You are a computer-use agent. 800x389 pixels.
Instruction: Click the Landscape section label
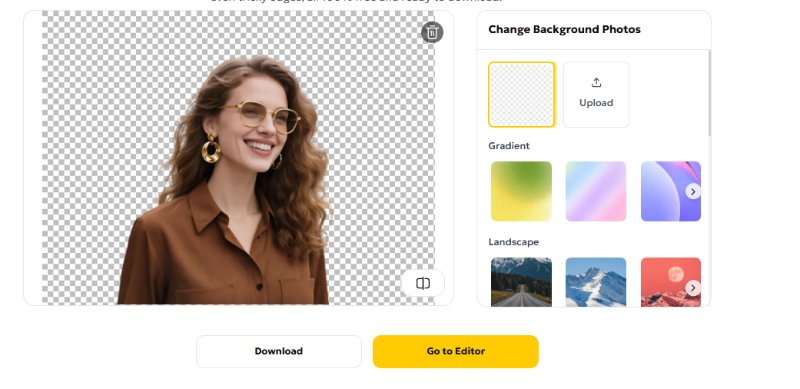513,242
